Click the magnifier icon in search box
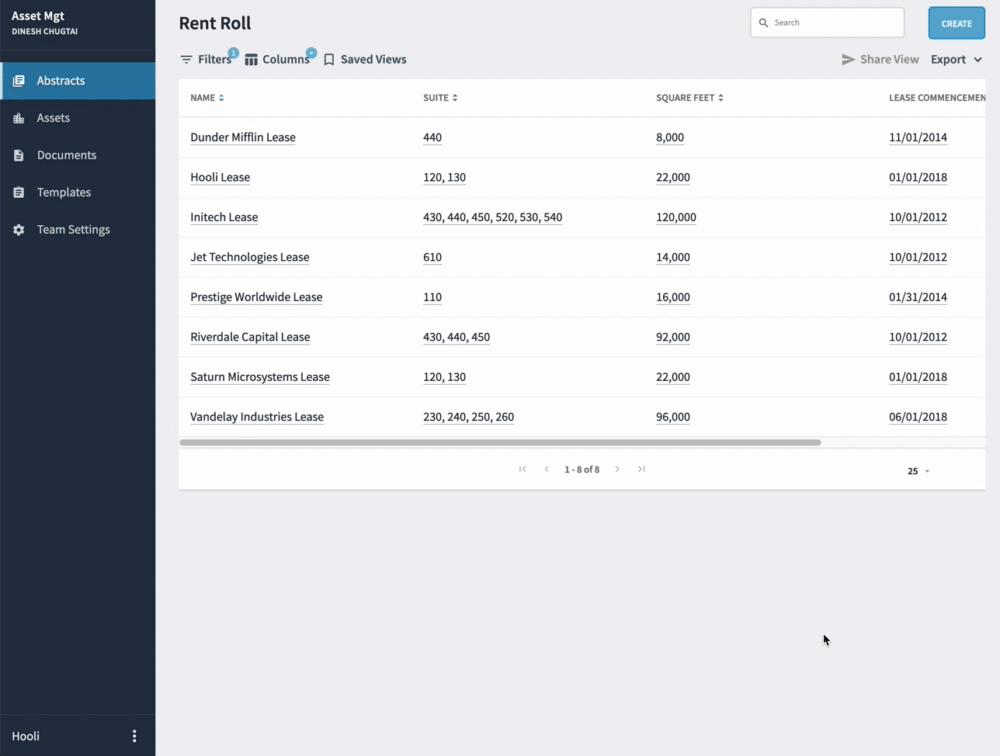1000x756 pixels. pyautogui.click(x=763, y=22)
